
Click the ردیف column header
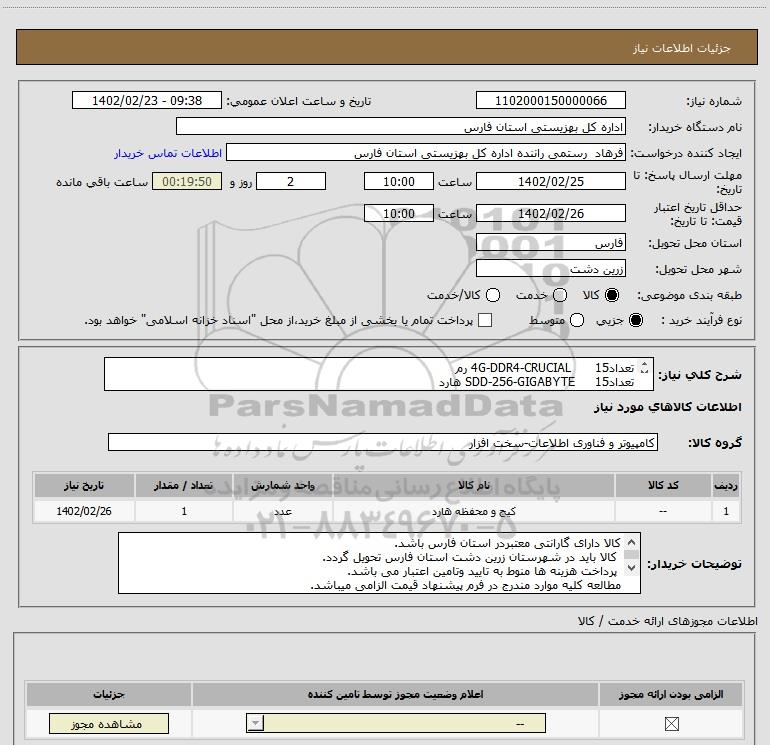(x=726, y=485)
